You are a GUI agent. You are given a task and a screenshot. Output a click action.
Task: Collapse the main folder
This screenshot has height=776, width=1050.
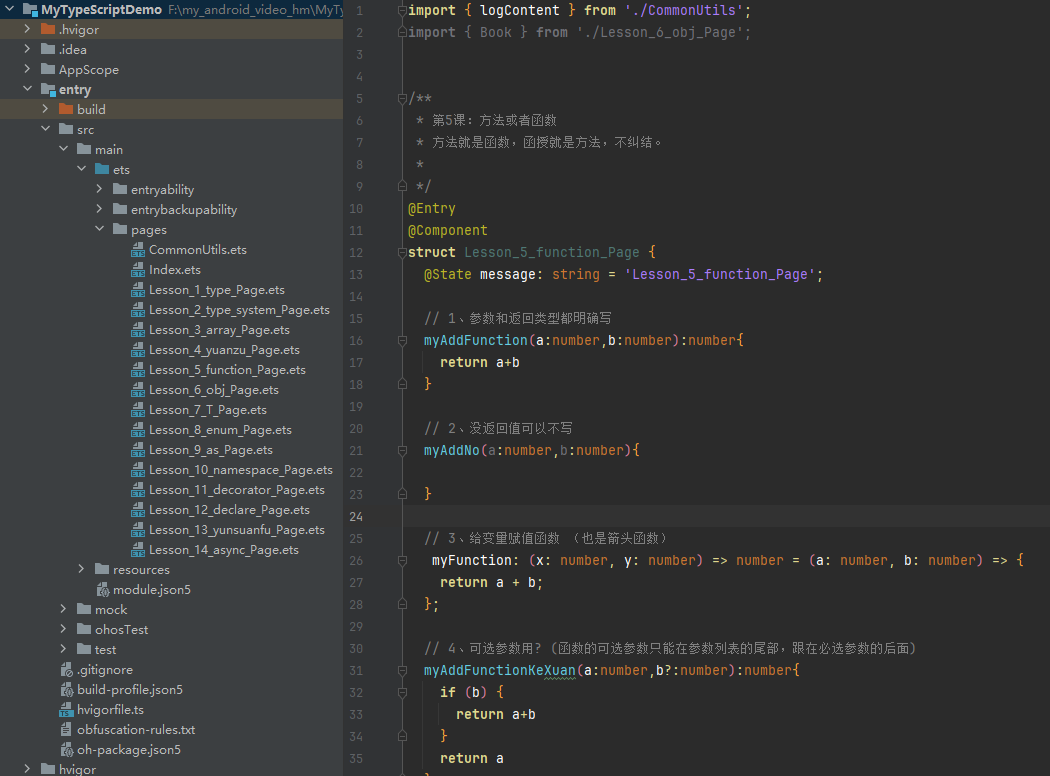[63, 149]
